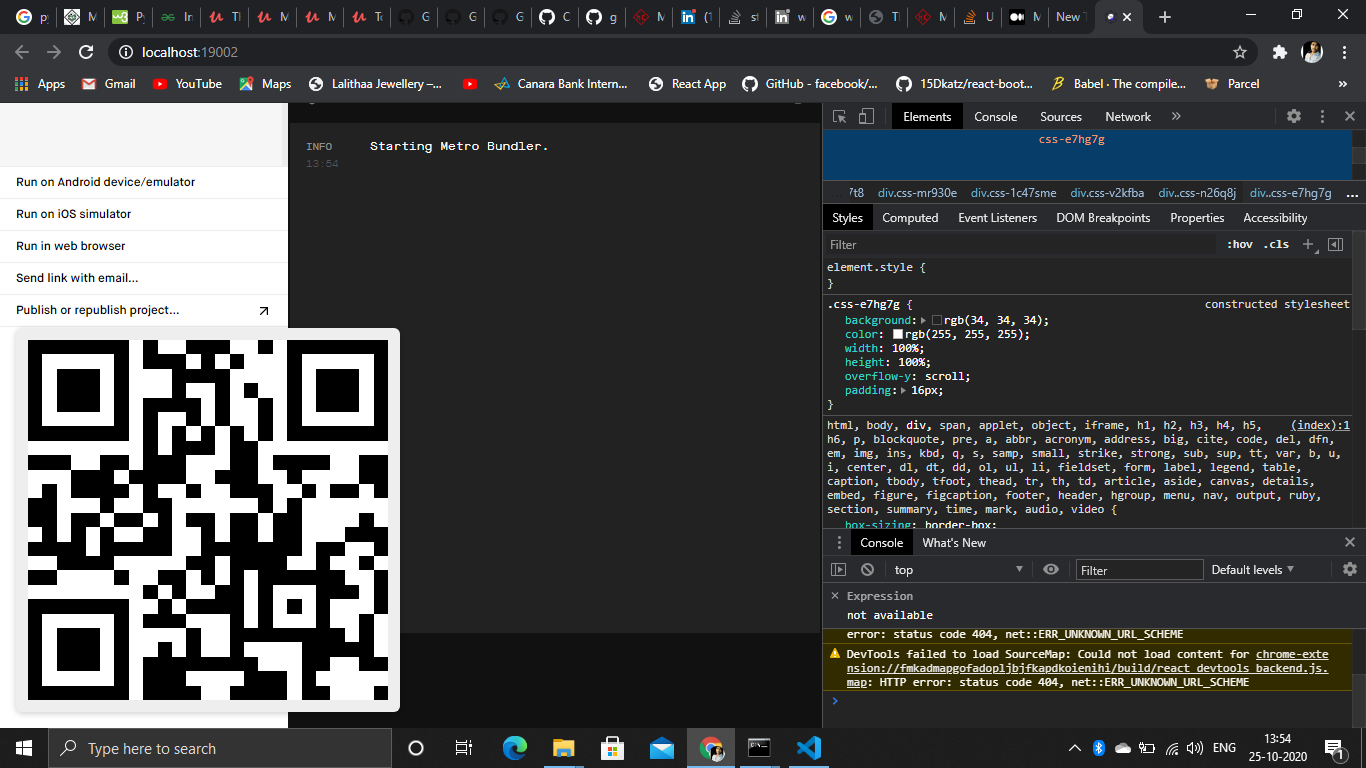Select breadcrumb div.css-mr930e

point(917,193)
